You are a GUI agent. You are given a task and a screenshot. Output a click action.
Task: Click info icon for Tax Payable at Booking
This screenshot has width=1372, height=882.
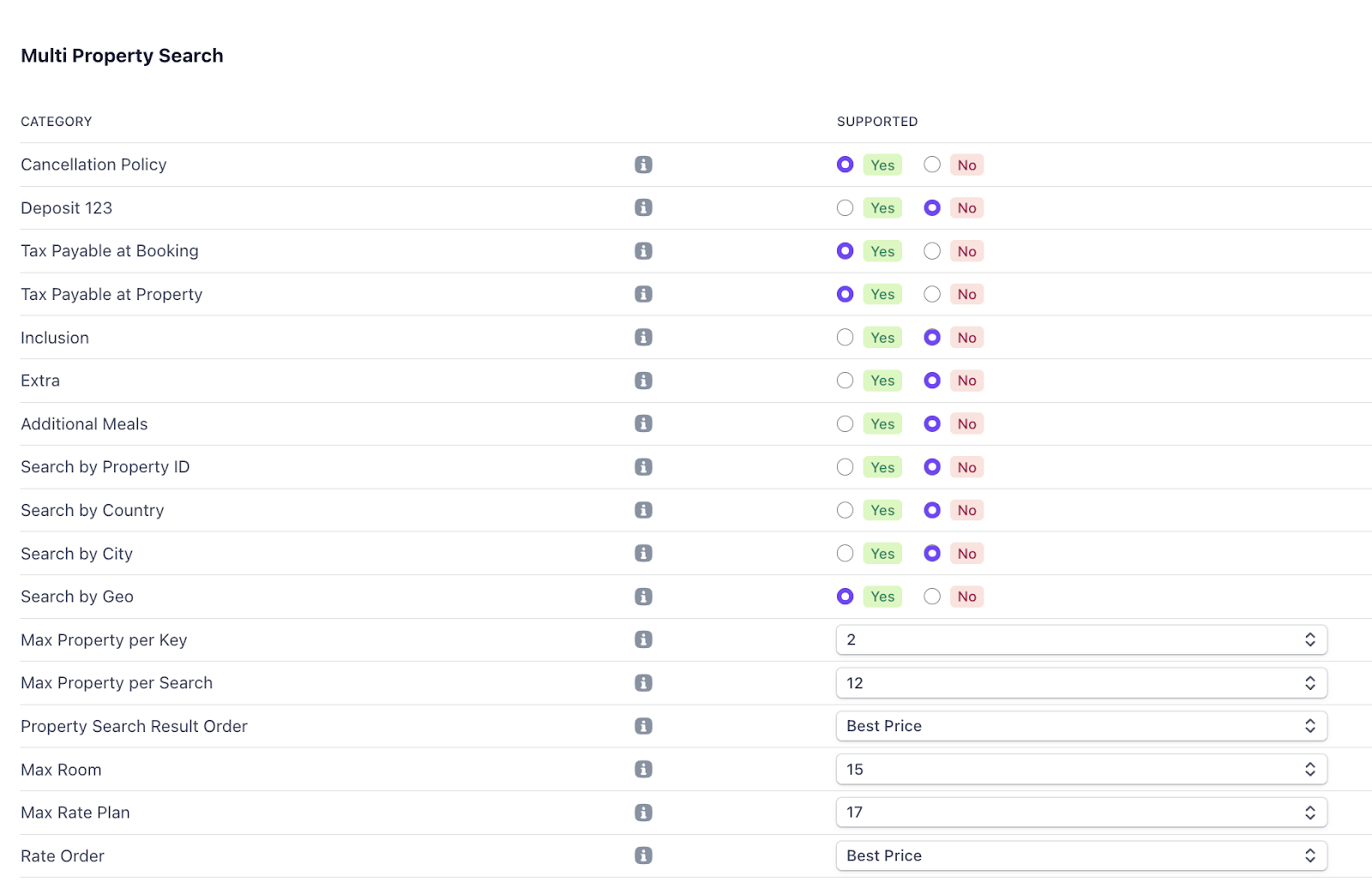[x=643, y=251]
